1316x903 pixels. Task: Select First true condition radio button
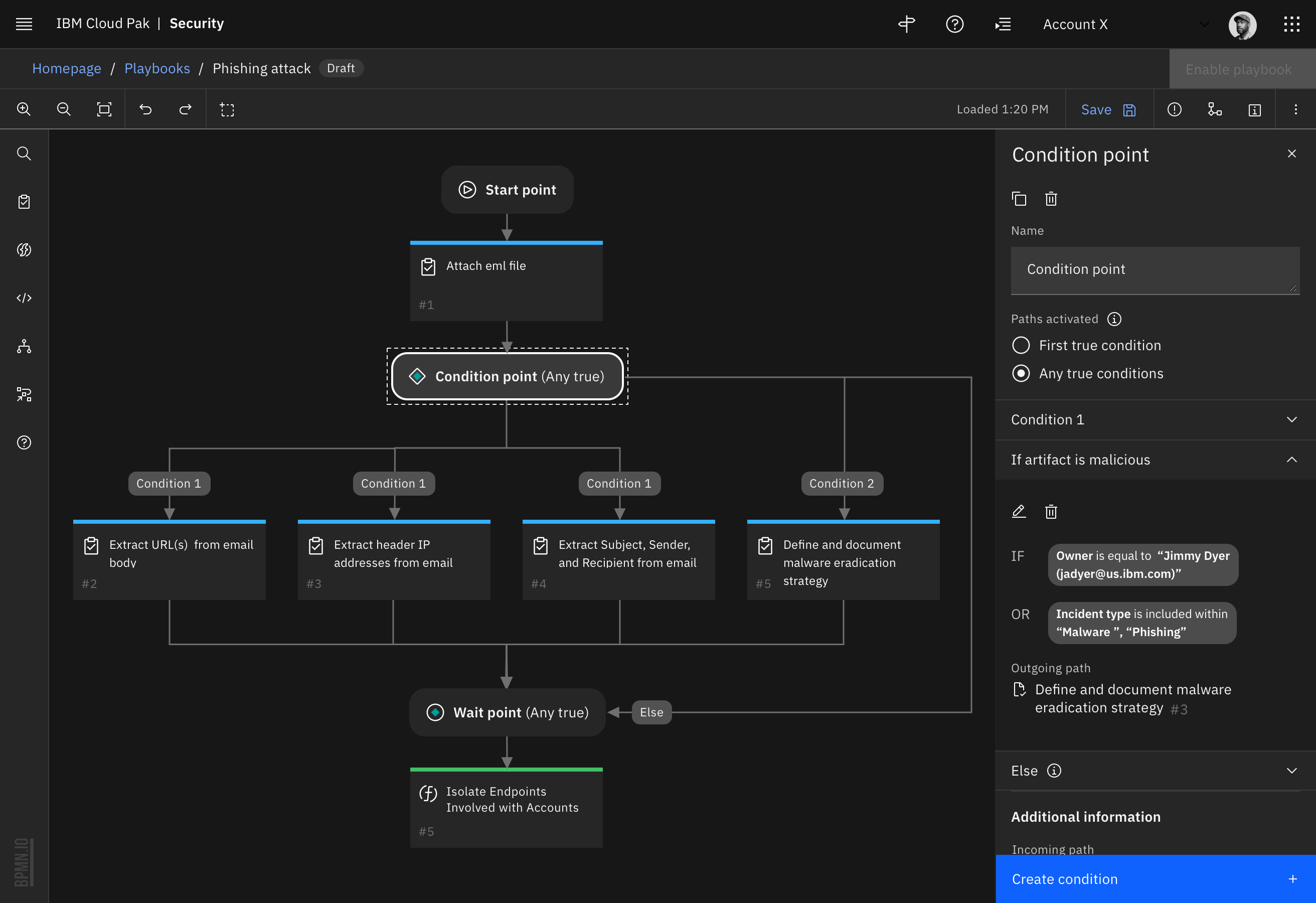pyautogui.click(x=1021, y=345)
